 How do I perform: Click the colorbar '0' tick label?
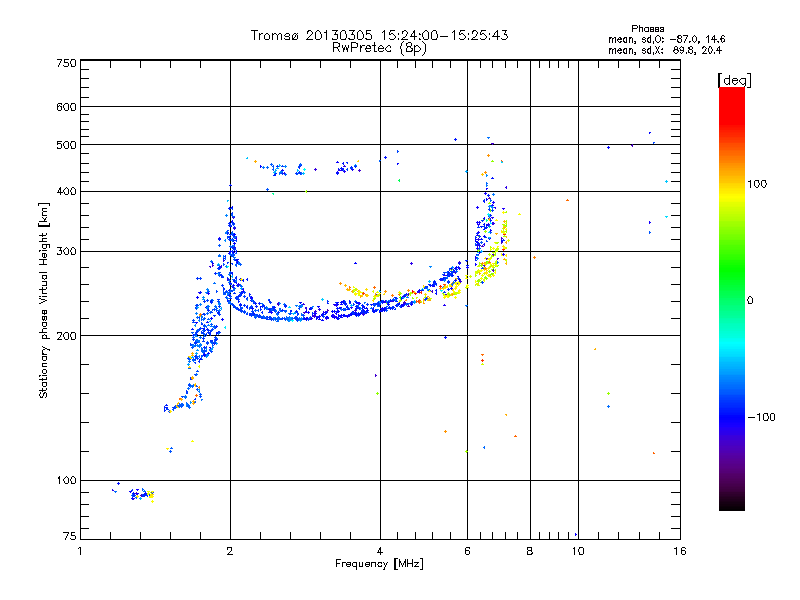point(750,301)
